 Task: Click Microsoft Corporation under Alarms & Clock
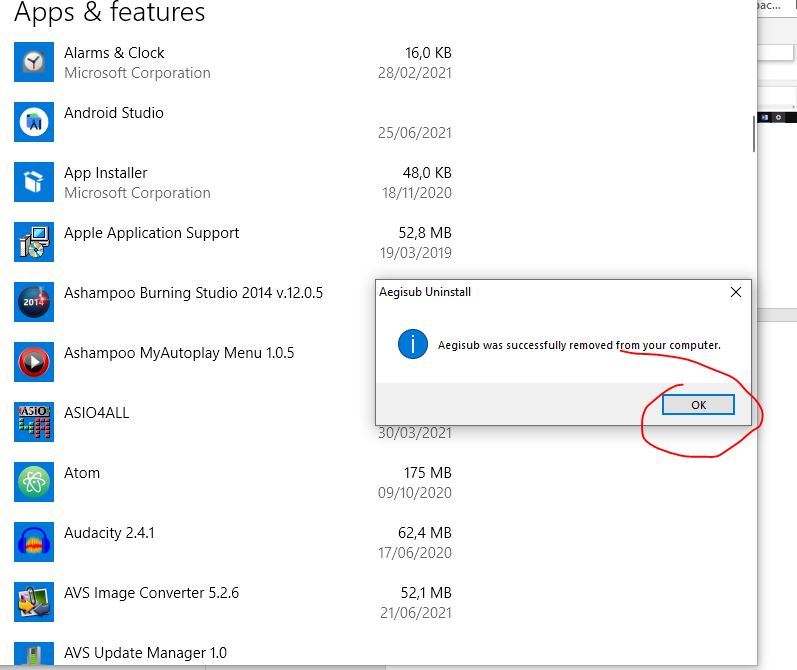137,73
